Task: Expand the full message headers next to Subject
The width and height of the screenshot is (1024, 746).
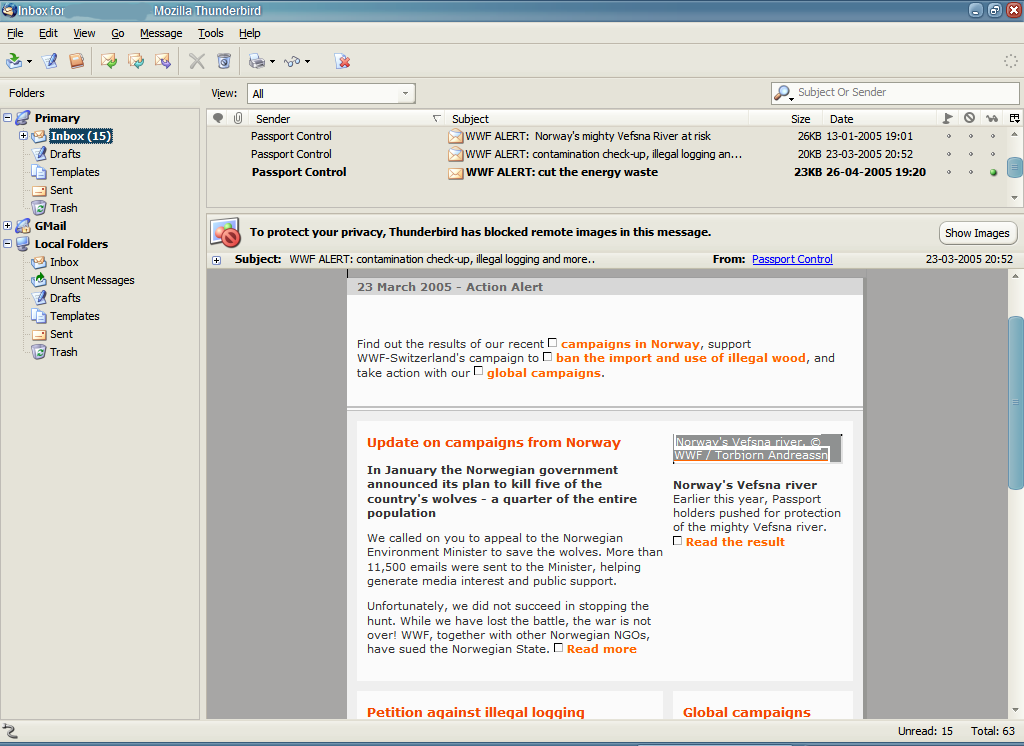Action: (x=217, y=260)
